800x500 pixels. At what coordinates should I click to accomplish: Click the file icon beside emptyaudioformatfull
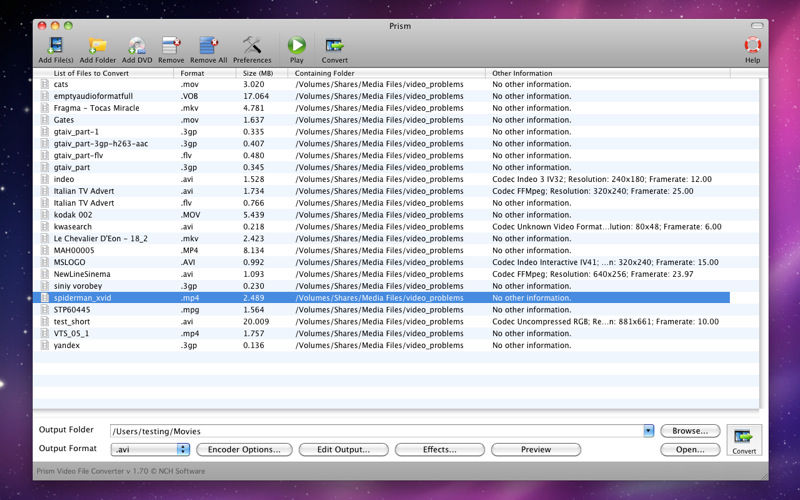pyautogui.click(x=45, y=96)
